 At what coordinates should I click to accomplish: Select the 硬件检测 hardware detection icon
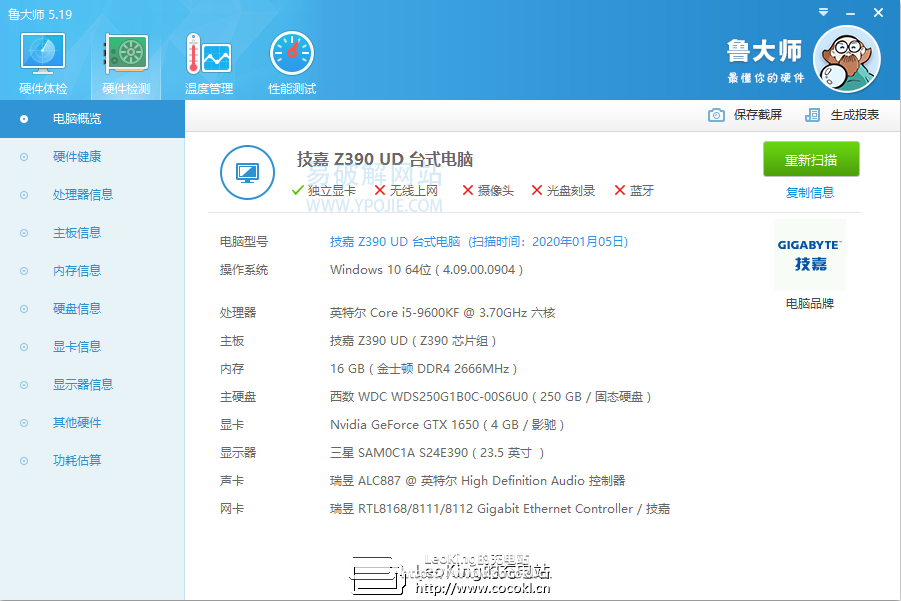pos(126,63)
